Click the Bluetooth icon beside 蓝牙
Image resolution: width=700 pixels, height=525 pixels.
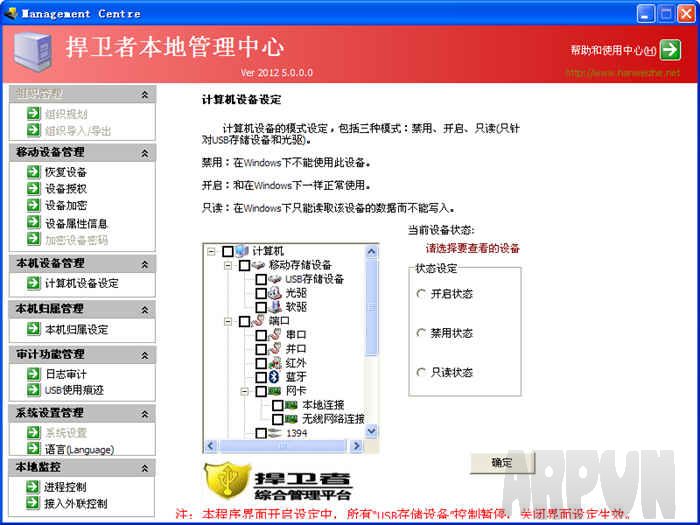point(274,377)
